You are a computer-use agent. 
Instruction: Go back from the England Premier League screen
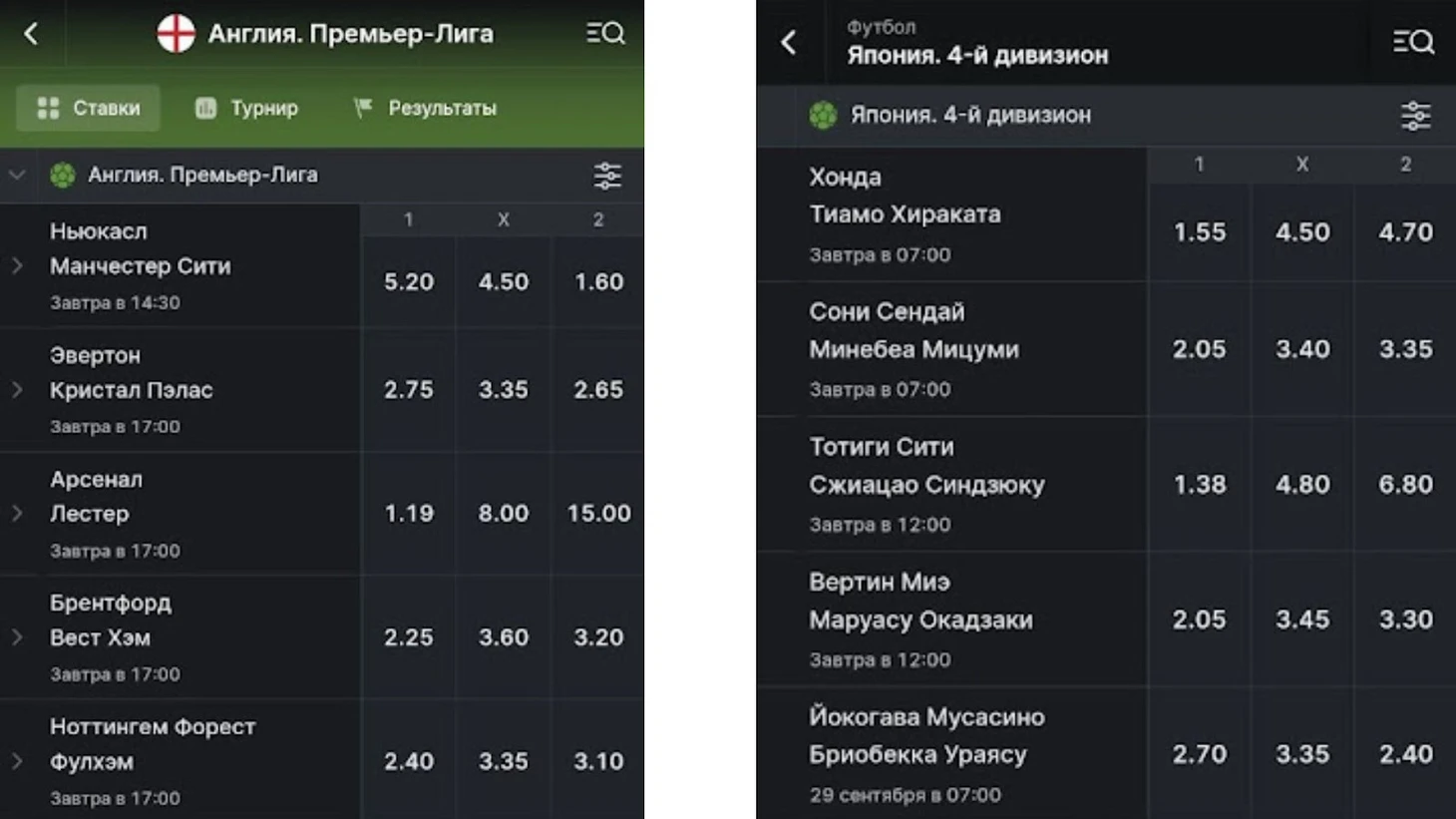31,34
